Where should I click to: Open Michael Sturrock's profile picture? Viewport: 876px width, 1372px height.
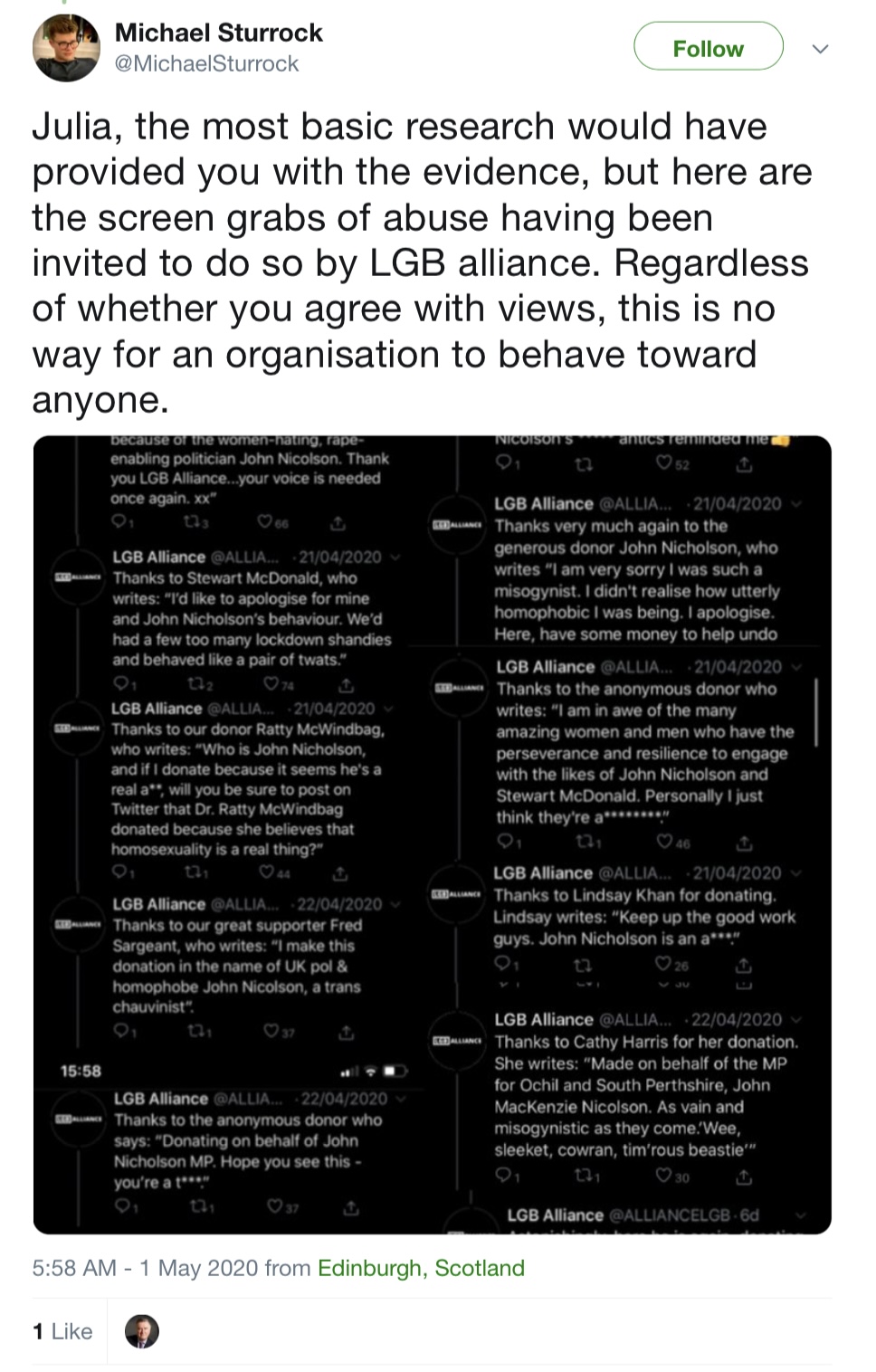66,48
